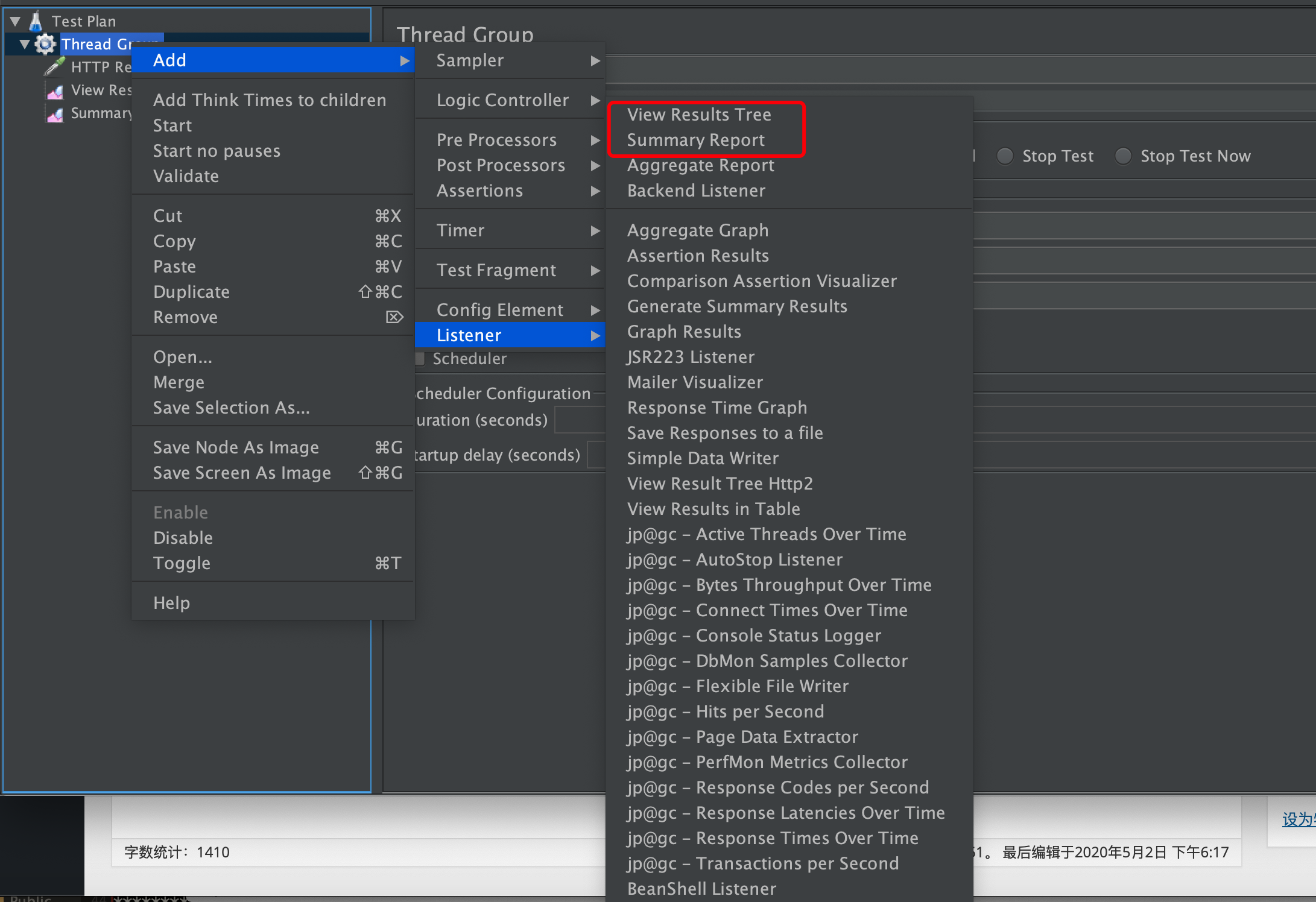The width and height of the screenshot is (1316, 902).
Task: Select the Stop Test Now radio button
Action: (x=1123, y=156)
